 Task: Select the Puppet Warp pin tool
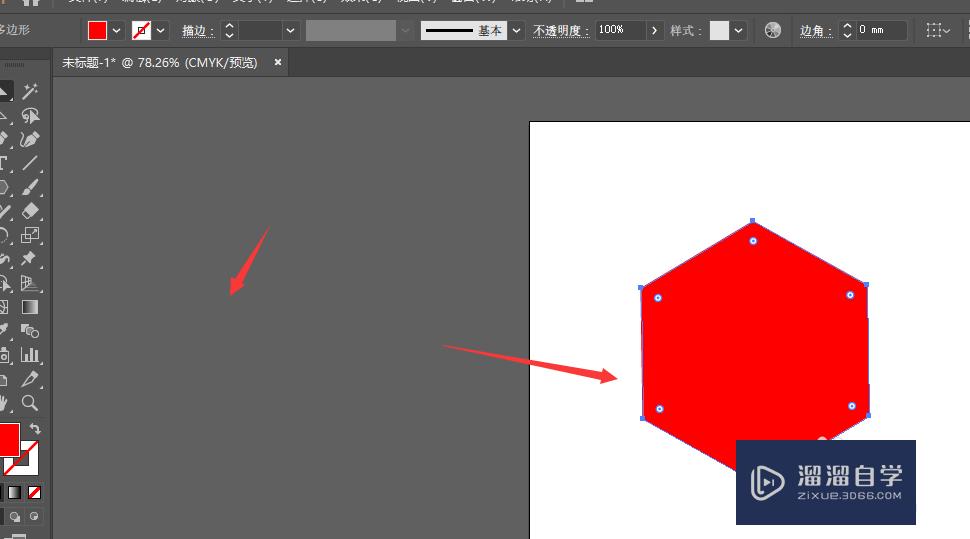(30, 259)
